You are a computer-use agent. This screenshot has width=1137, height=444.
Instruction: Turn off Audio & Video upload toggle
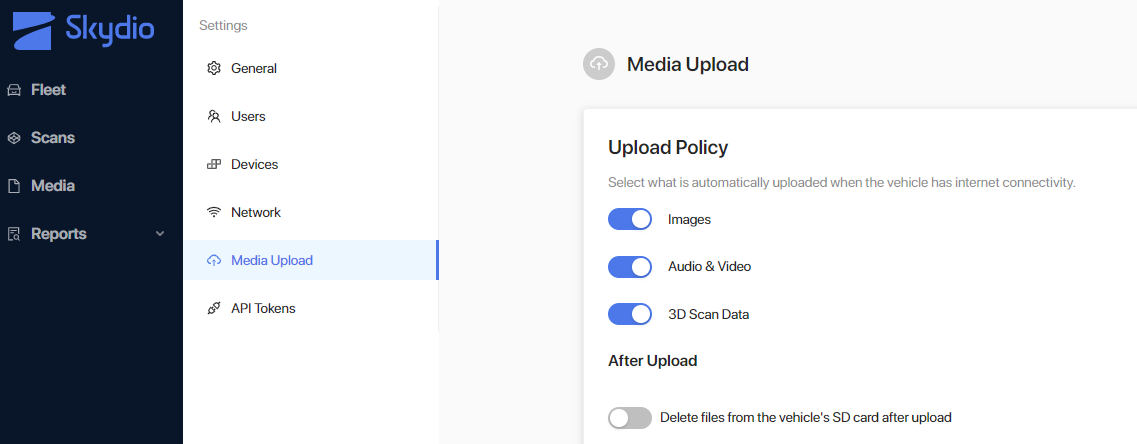(630, 267)
